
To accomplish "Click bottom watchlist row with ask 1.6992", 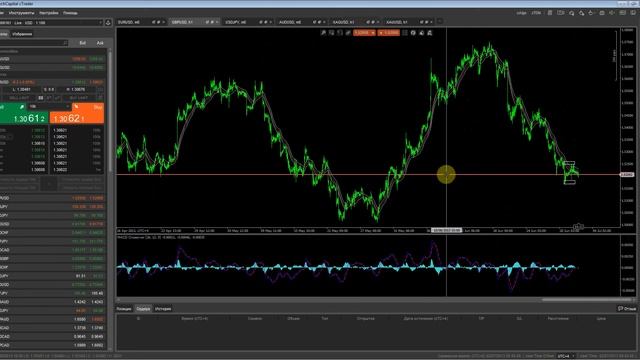I will tap(52, 345).
